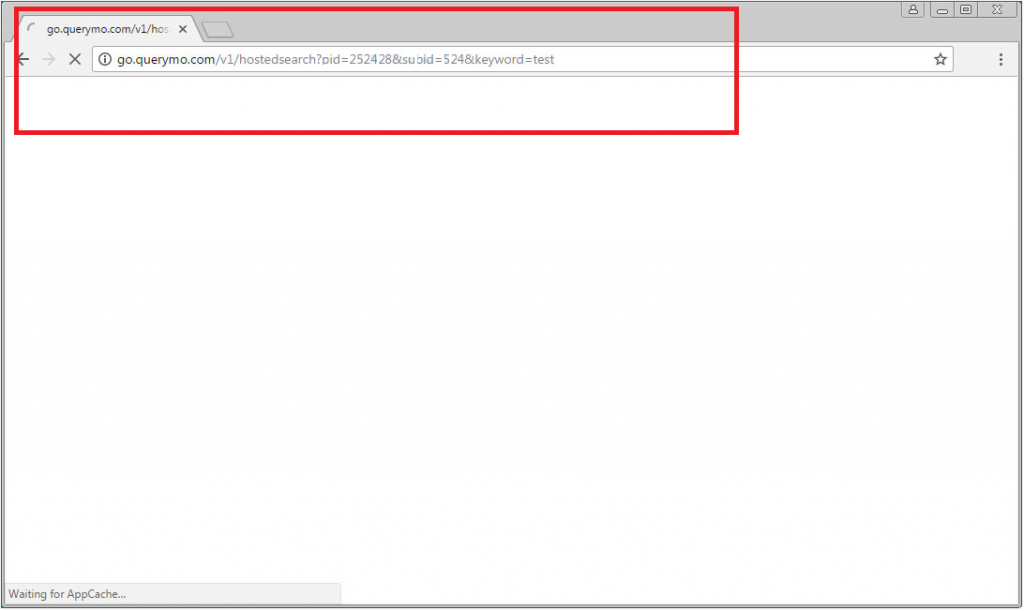1024x611 pixels.
Task: Open the Chrome three-dot menu
Action: tap(1000, 59)
